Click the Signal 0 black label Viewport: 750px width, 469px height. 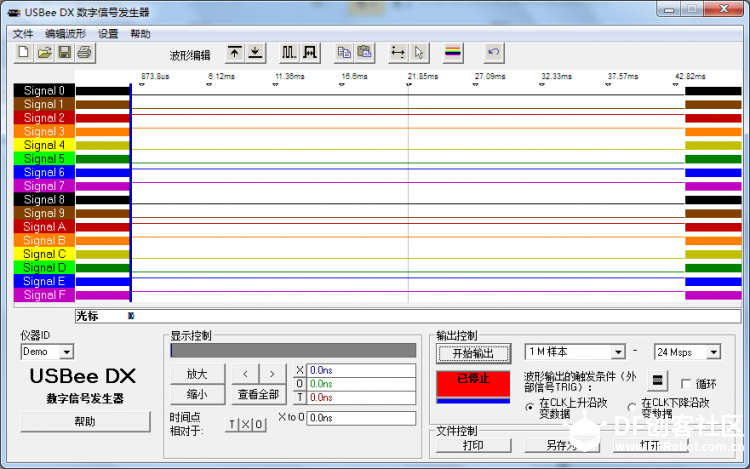pos(44,90)
